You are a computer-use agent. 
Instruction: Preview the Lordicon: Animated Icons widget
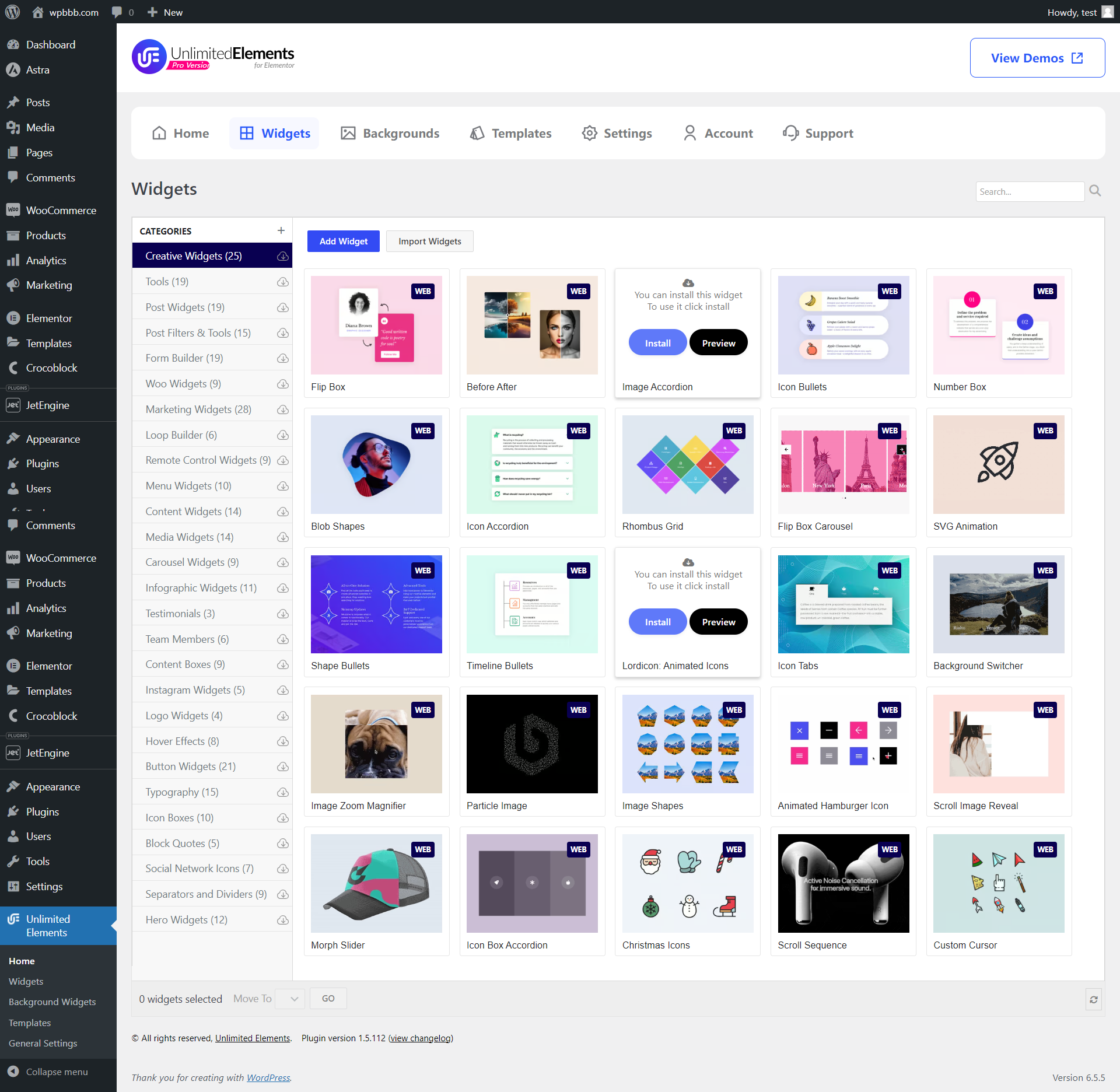coord(718,622)
